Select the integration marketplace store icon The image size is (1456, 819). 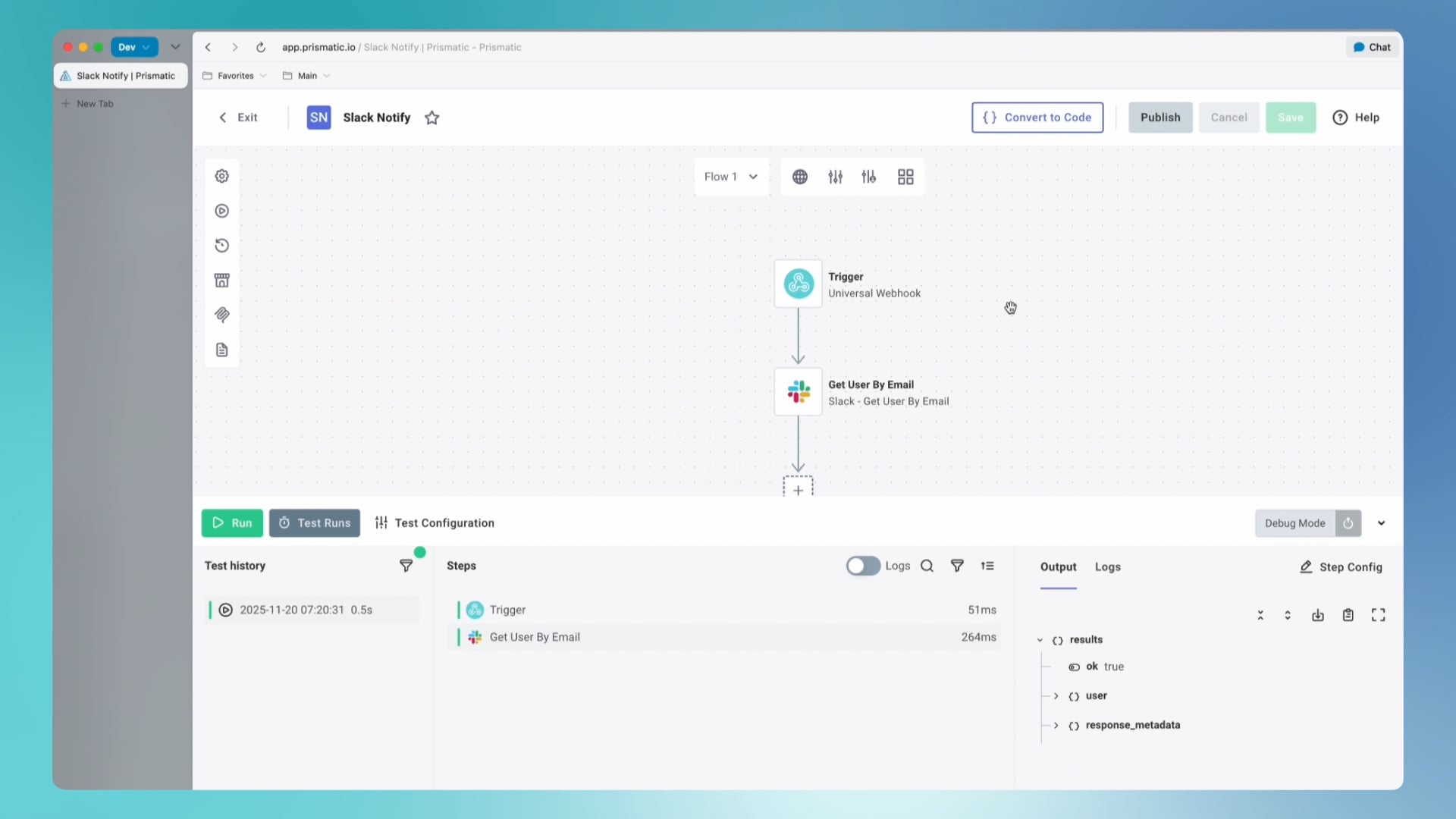click(221, 280)
